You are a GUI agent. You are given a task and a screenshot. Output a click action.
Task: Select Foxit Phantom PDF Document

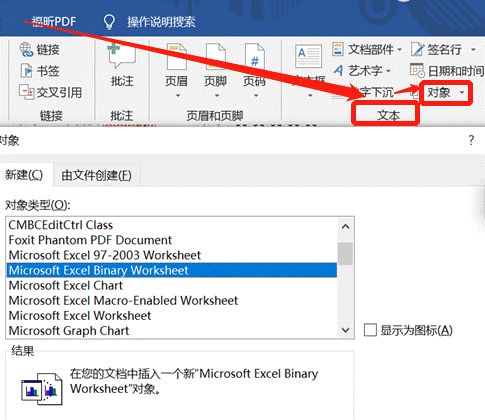pyautogui.click(x=172, y=240)
